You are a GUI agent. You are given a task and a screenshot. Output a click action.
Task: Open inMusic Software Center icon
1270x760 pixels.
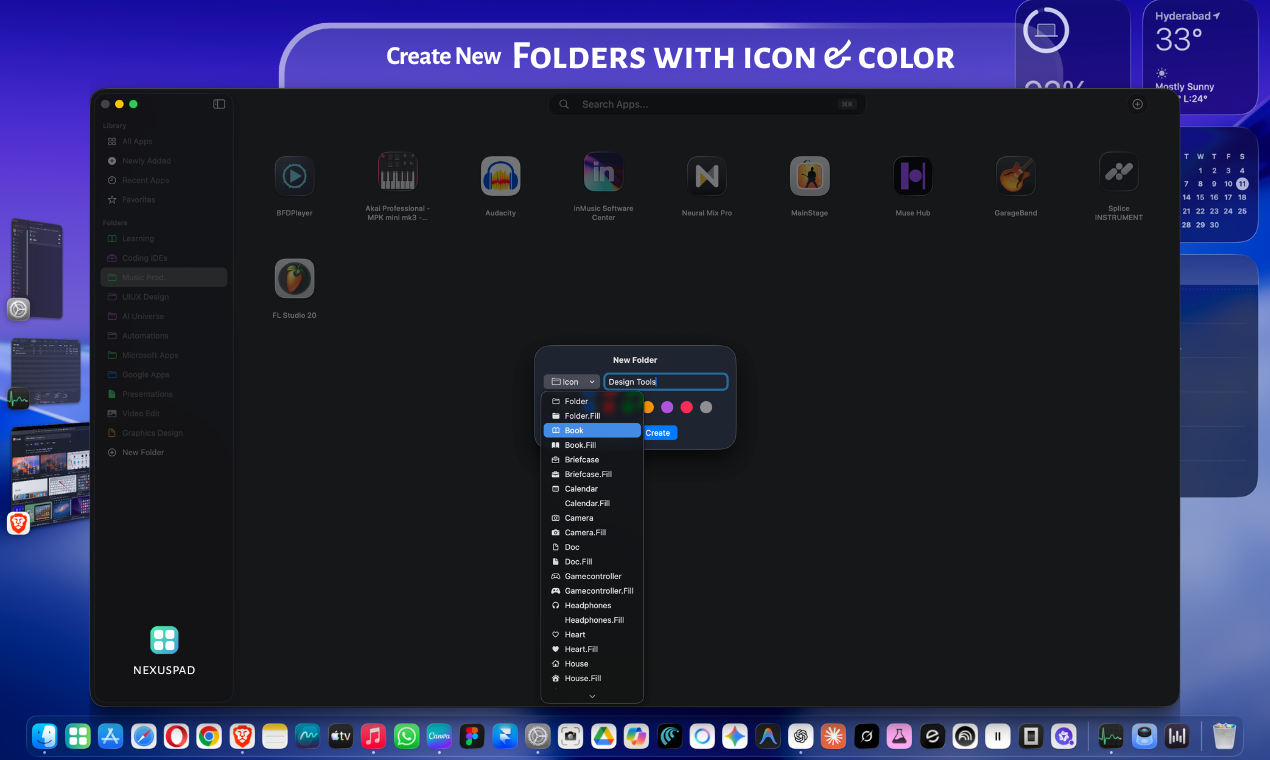603,172
